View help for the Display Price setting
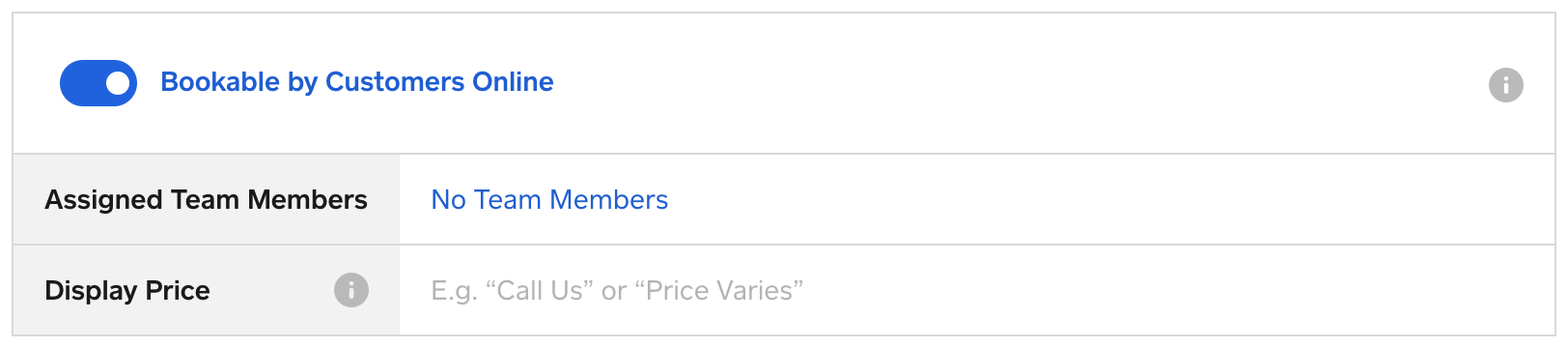Viewport: 1568px width, 348px height. coord(351,290)
